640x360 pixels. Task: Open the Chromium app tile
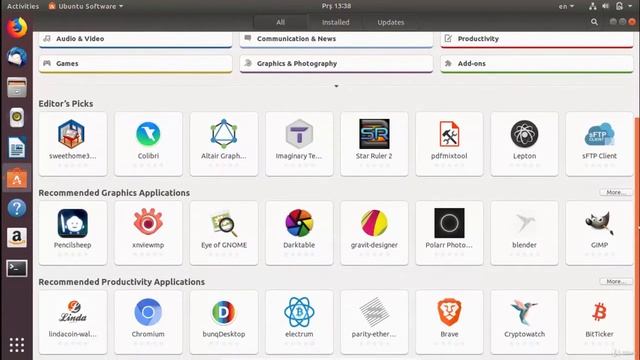tap(148, 322)
